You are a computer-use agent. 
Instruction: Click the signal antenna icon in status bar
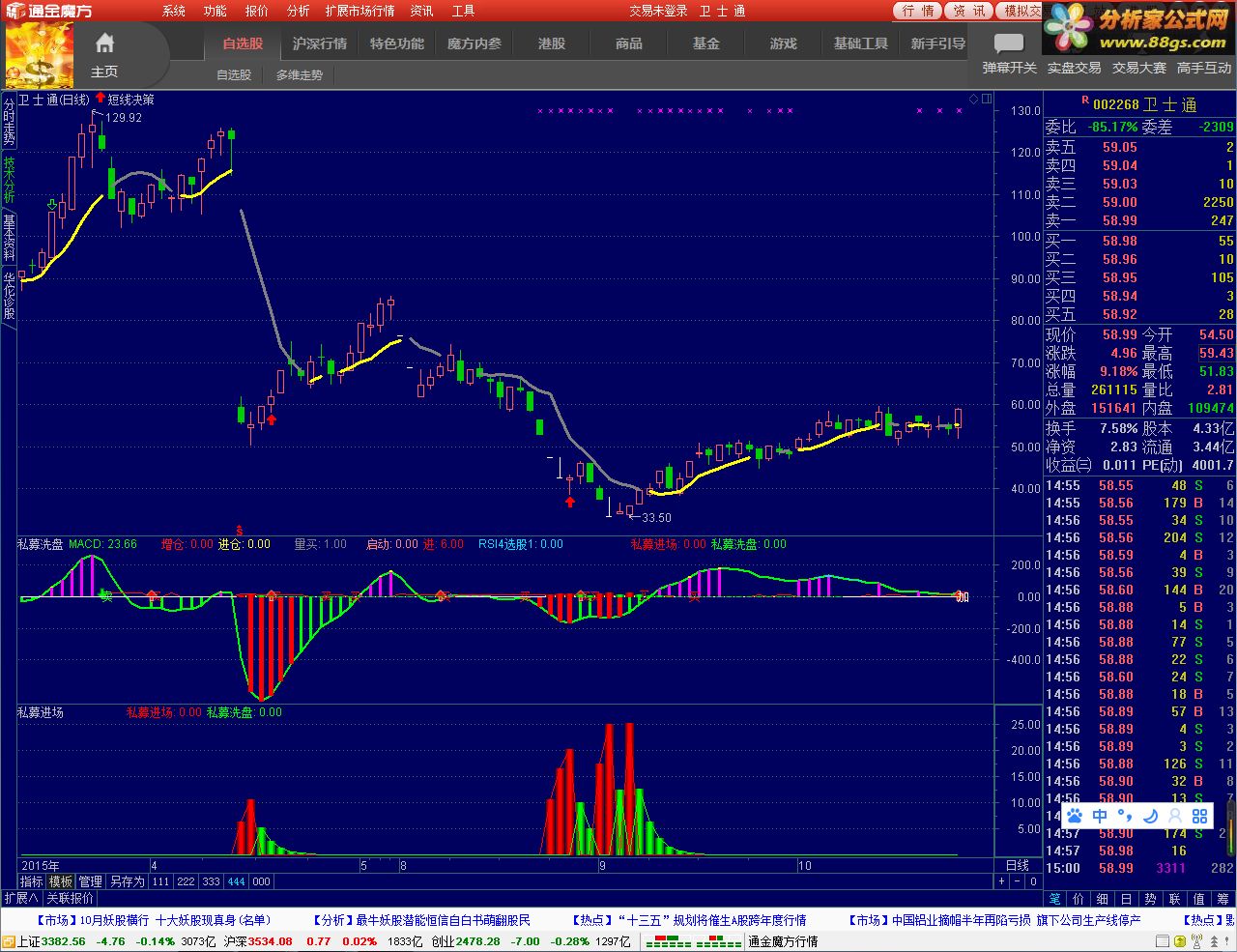click(1196, 941)
